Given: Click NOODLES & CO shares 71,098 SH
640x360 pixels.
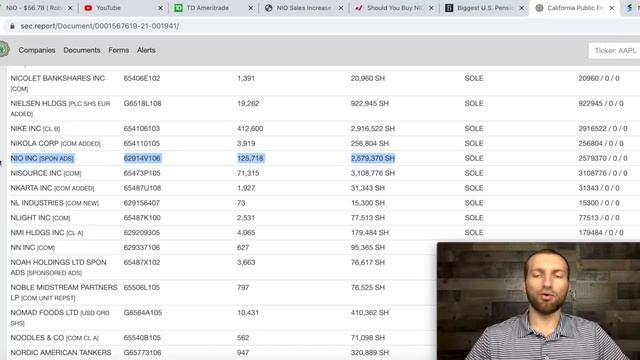Looking at the screenshot, I should tap(368, 338).
